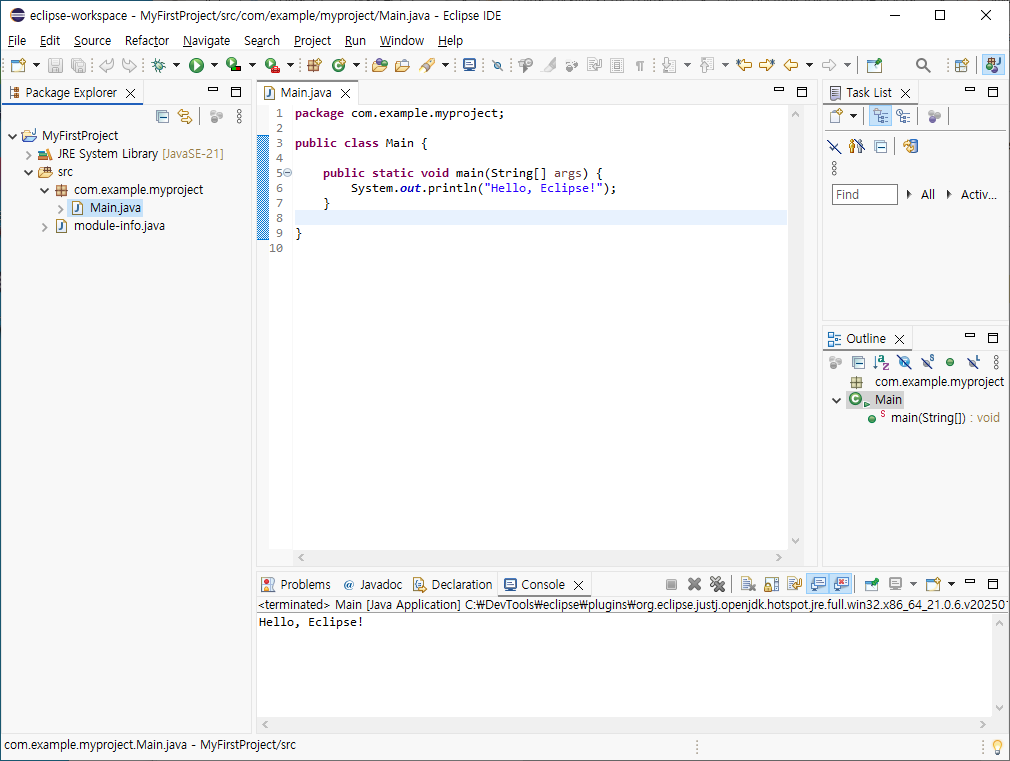Image resolution: width=1010 pixels, height=761 pixels.
Task: Toggle Scroll Lock in Console
Action: (771, 584)
